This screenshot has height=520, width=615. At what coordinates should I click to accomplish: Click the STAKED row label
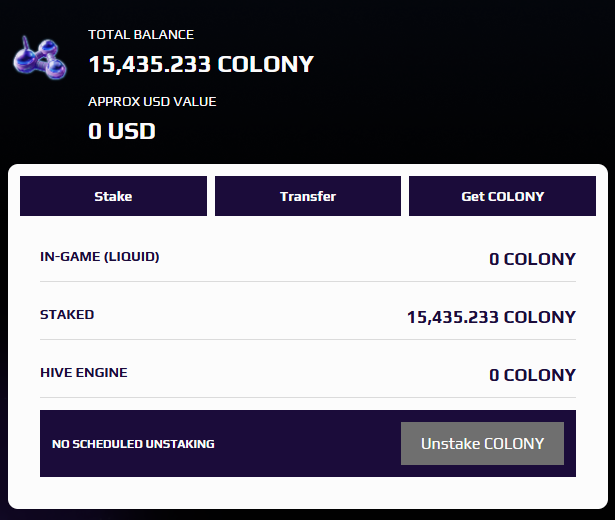[67, 315]
